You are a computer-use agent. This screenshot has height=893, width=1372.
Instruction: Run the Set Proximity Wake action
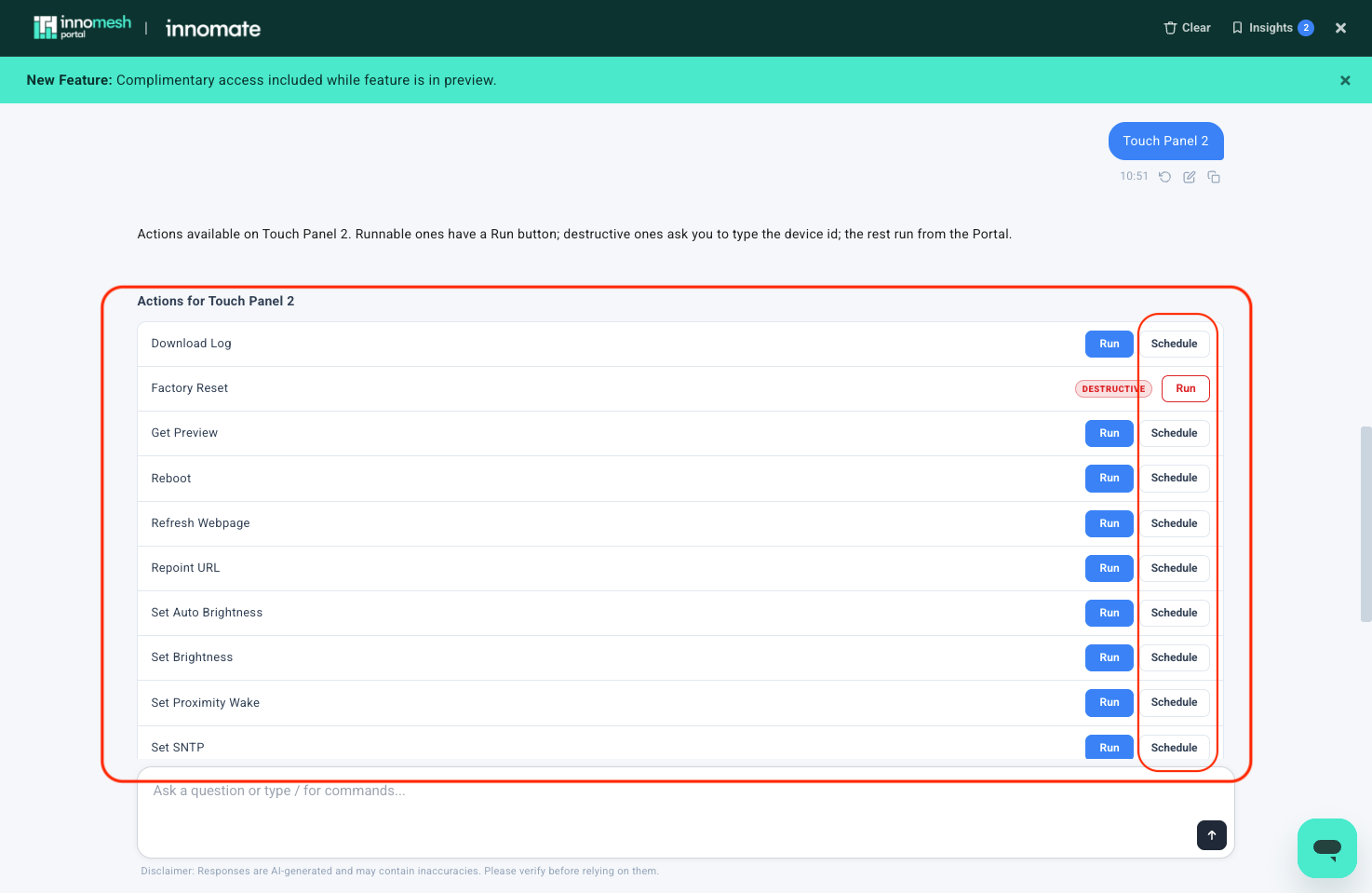[1110, 702]
